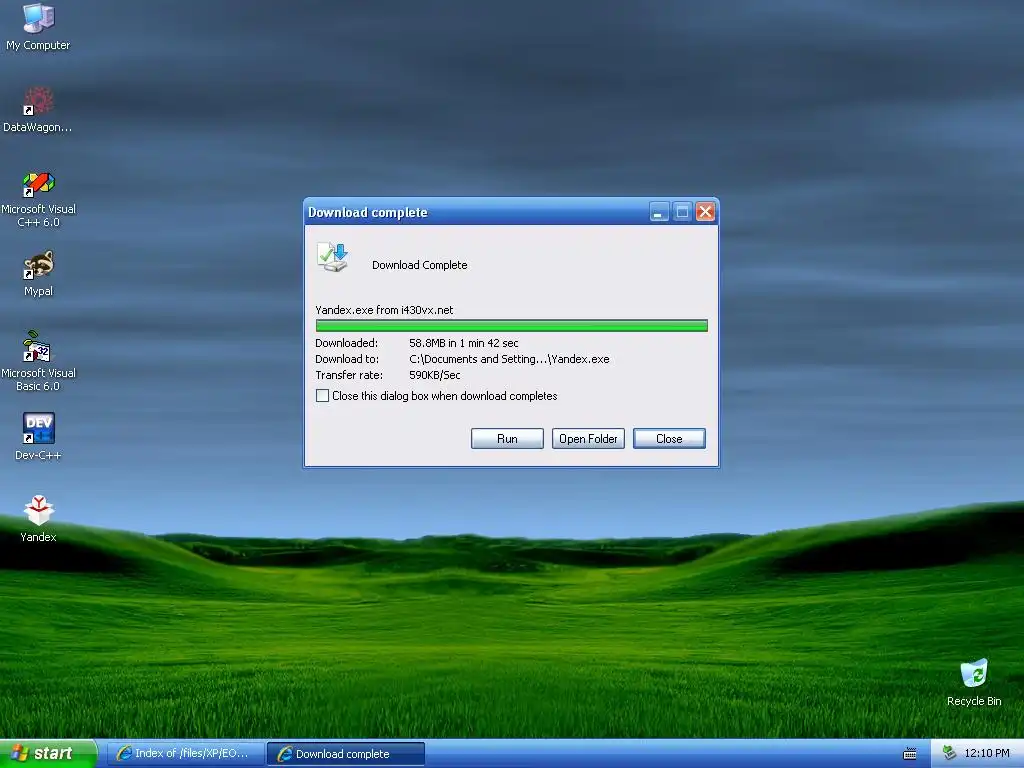The image size is (1024, 768).
Task: Enable close dialog when download completes checkbox
Action: 322,396
